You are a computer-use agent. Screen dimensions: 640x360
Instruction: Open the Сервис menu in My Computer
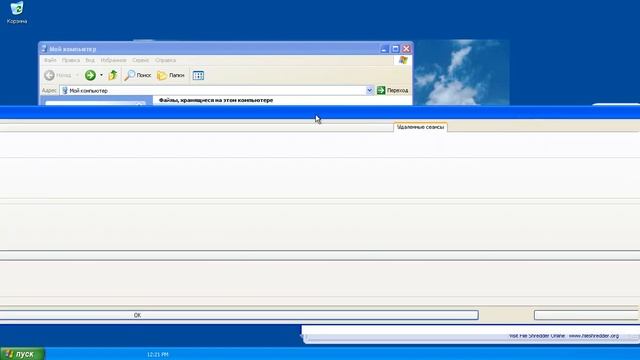(x=140, y=60)
